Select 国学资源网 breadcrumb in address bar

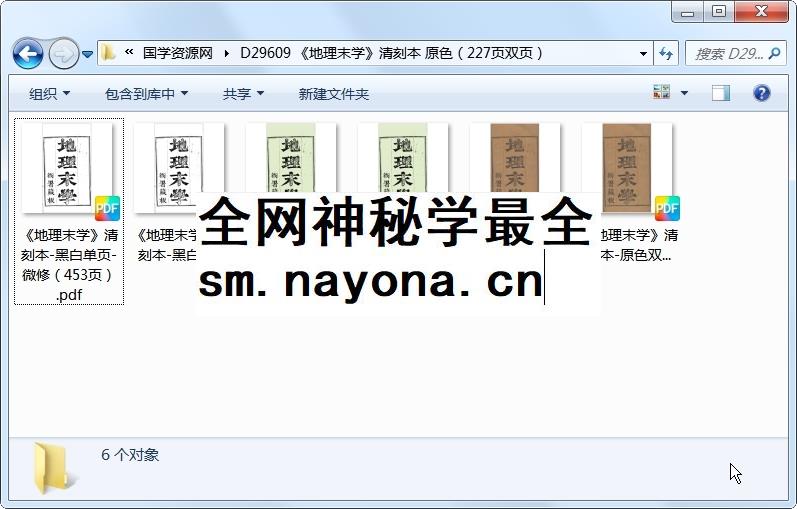[x=177, y=53]
